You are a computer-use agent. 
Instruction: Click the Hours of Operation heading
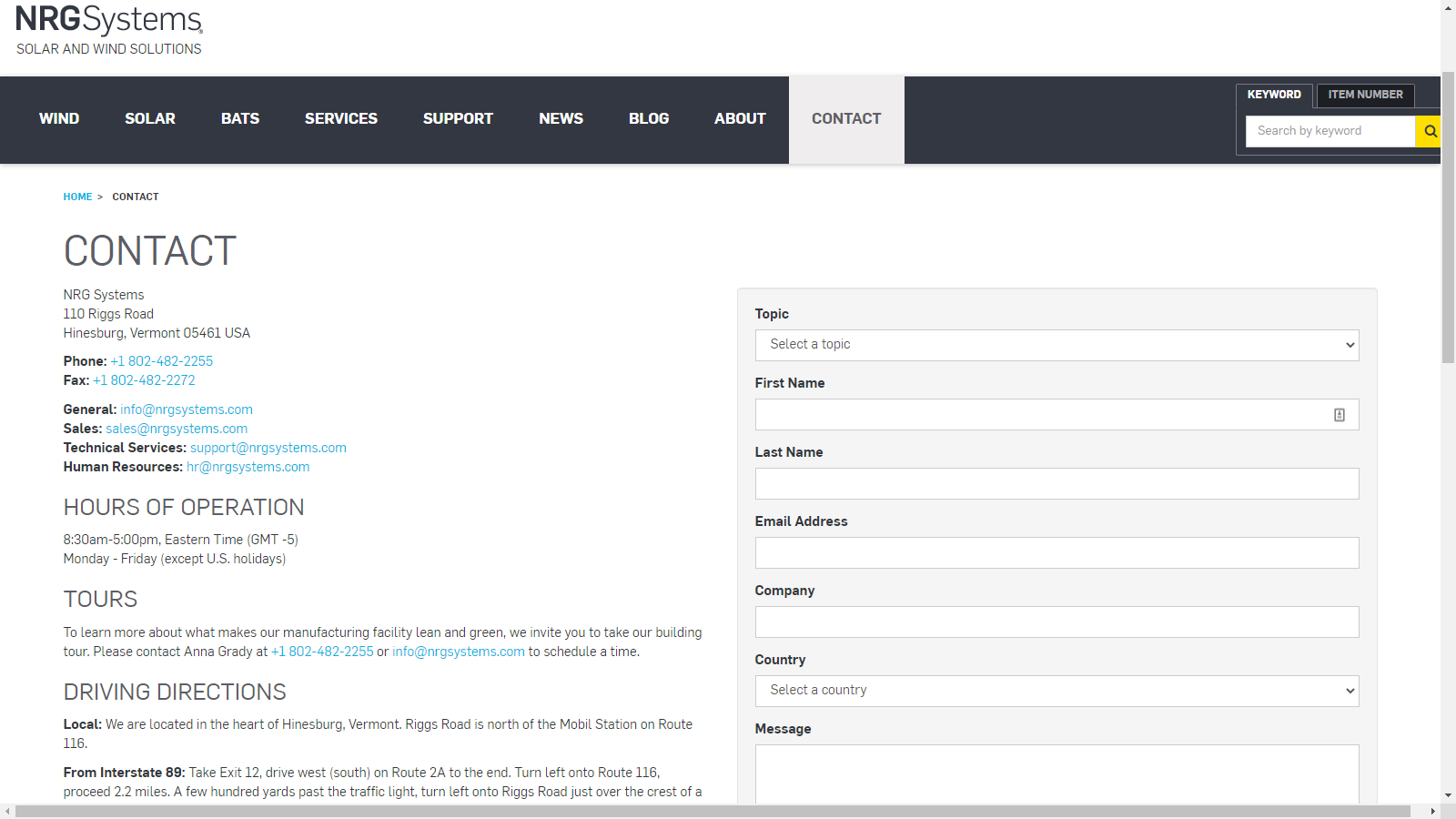pos(184,507)
